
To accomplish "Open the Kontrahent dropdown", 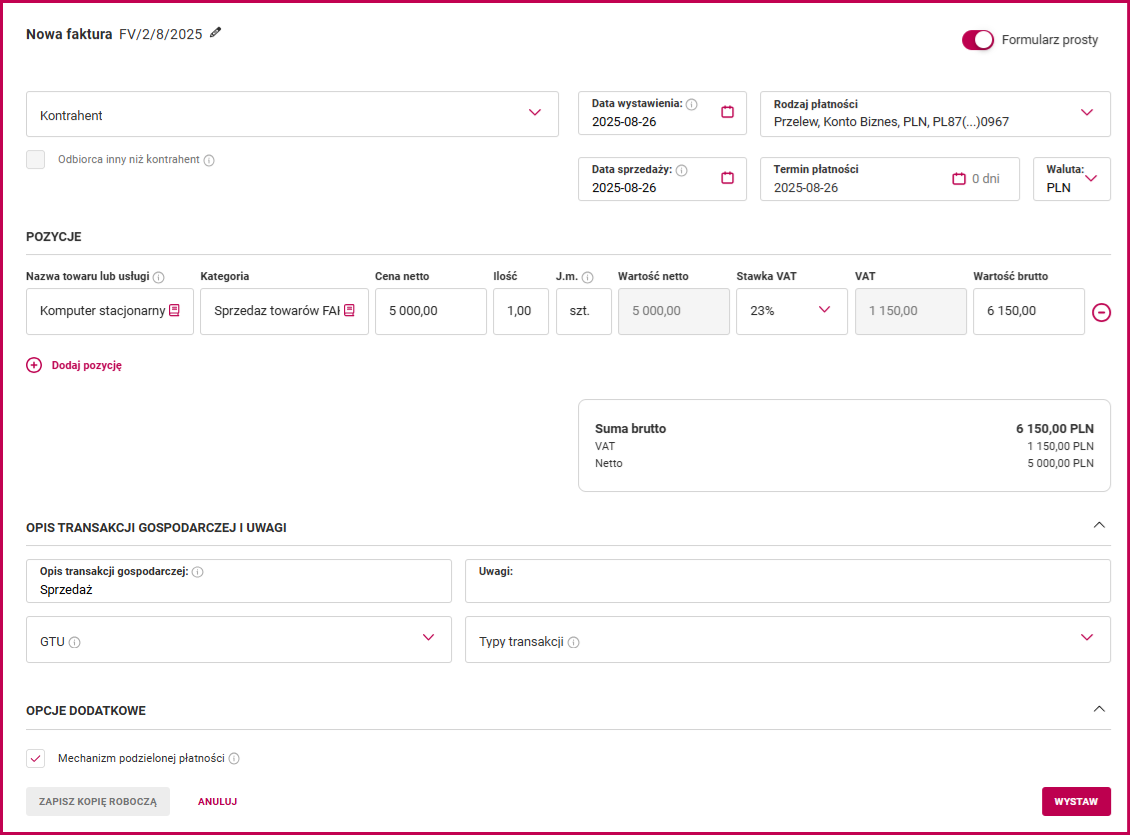I will point(292,114).
